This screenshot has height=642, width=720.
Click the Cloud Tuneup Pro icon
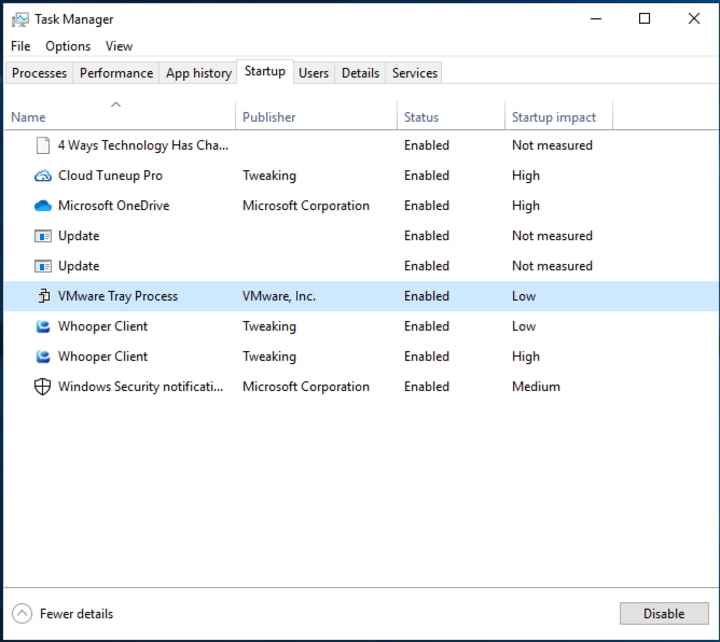pyautogui.click(x=43, y=175)
